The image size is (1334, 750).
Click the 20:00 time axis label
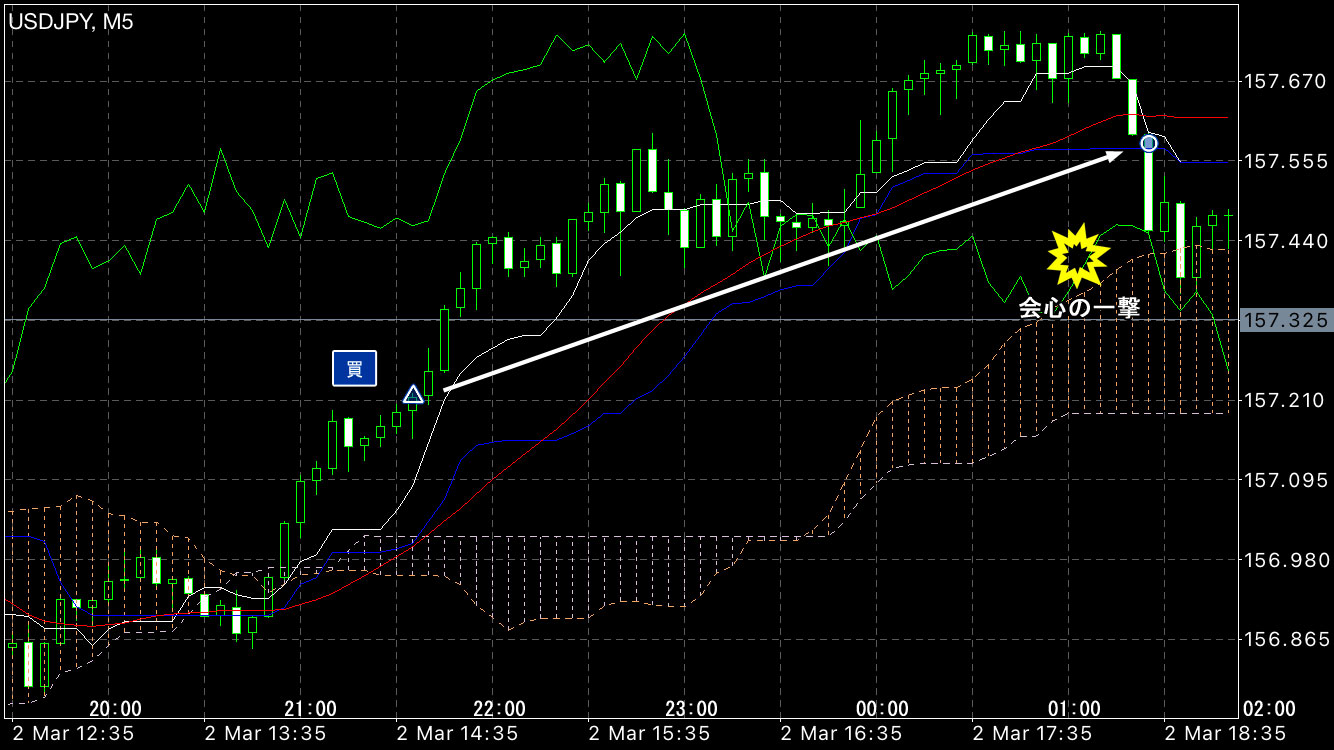115,709
